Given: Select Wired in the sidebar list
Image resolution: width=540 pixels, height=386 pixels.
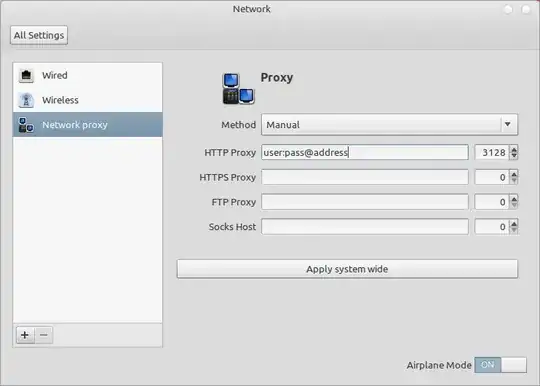Looking at the screenshot, I should (87, 75).
